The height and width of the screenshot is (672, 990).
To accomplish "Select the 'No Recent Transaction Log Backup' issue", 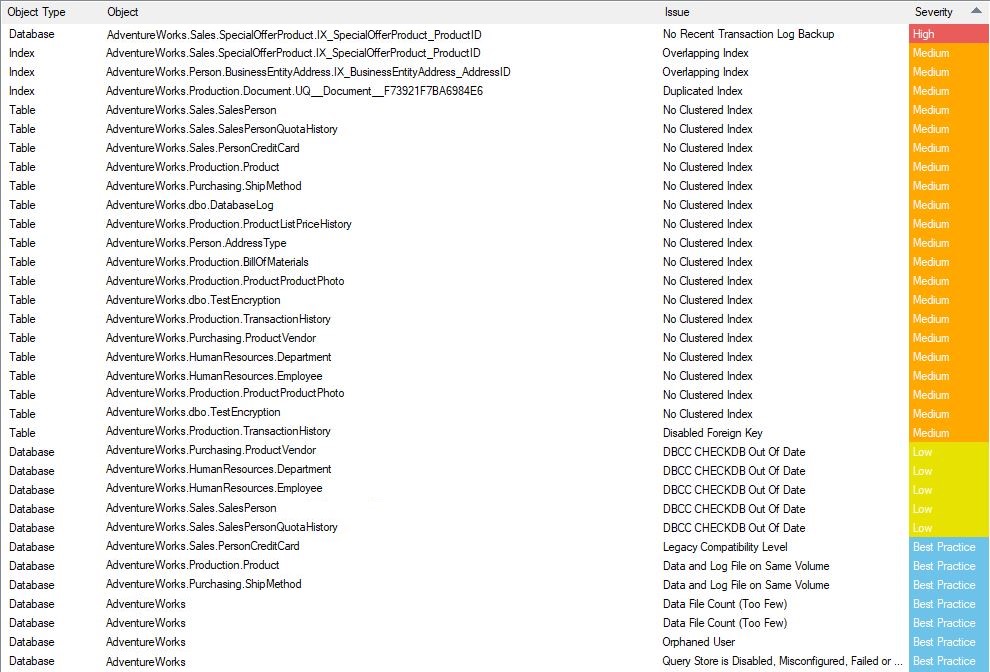I will coord(748,34).
